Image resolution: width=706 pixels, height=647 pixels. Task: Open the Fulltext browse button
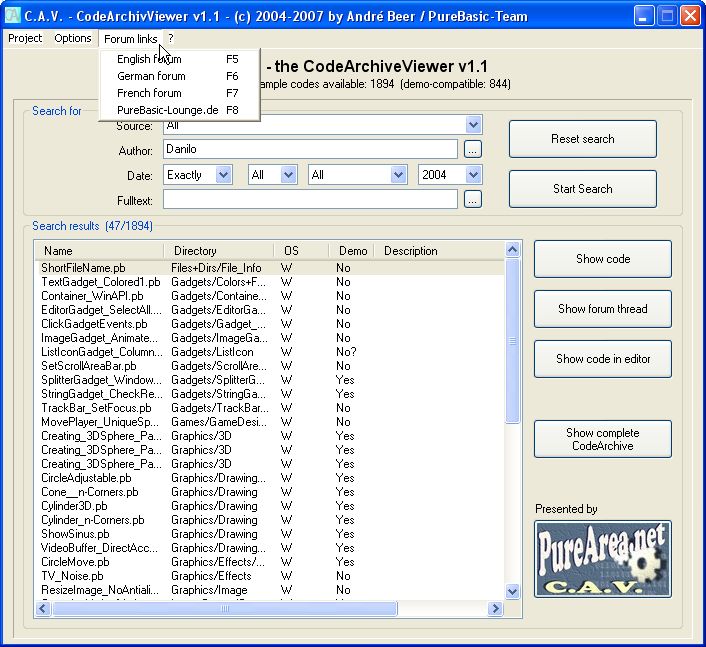(x=473, y=199)
